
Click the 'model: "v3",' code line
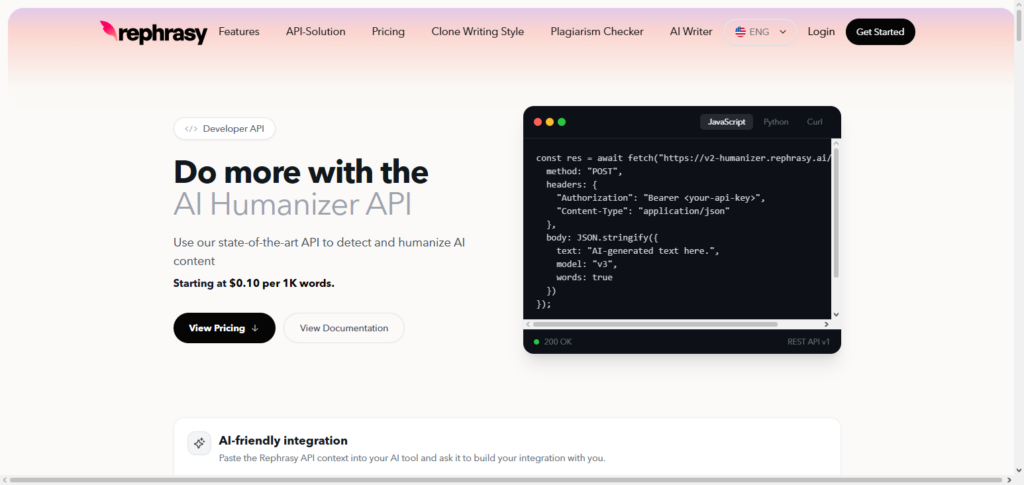click(x=586, y=264)
